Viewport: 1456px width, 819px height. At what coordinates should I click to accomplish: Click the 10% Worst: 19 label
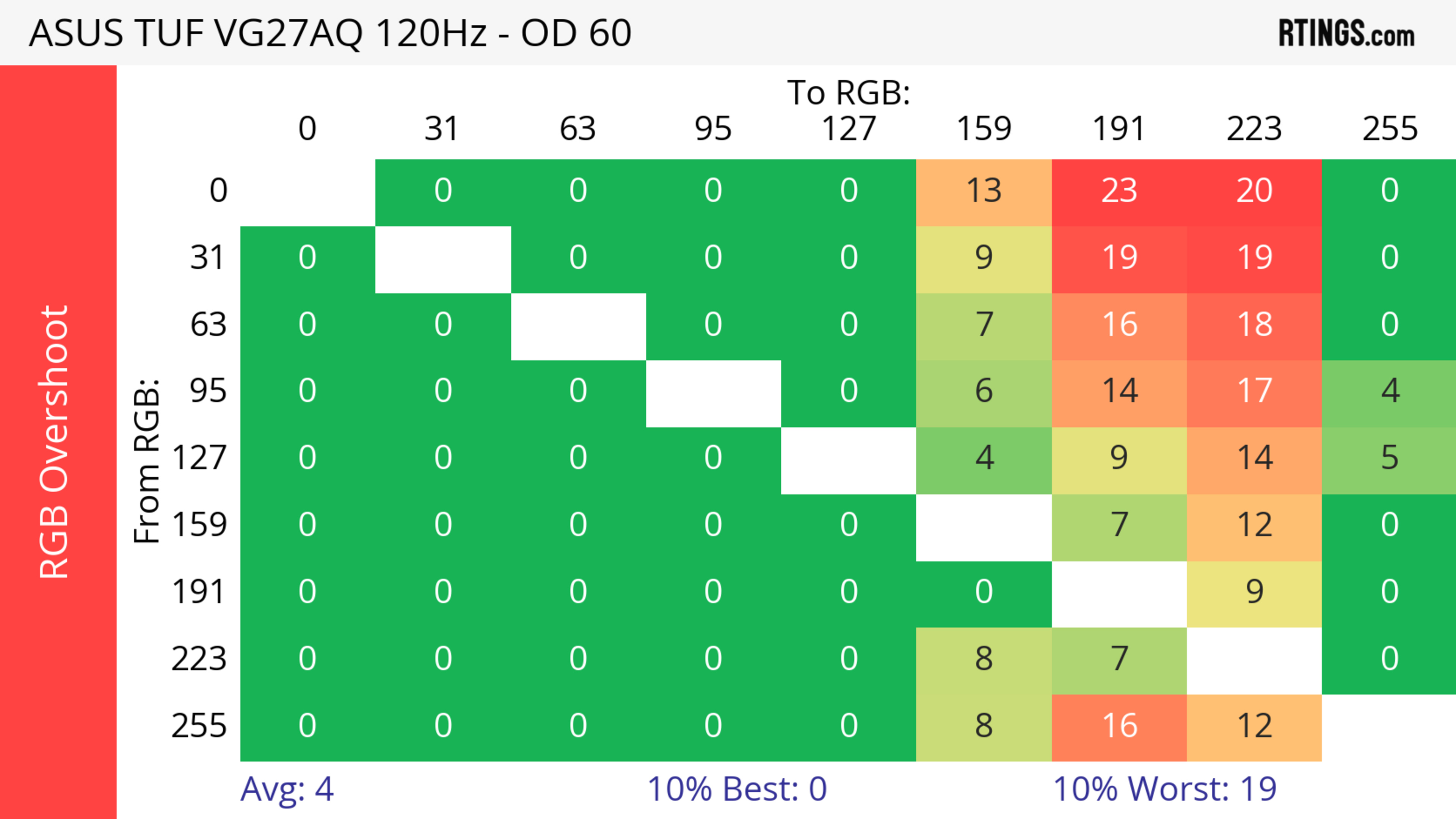click(x=1164, y=789)
